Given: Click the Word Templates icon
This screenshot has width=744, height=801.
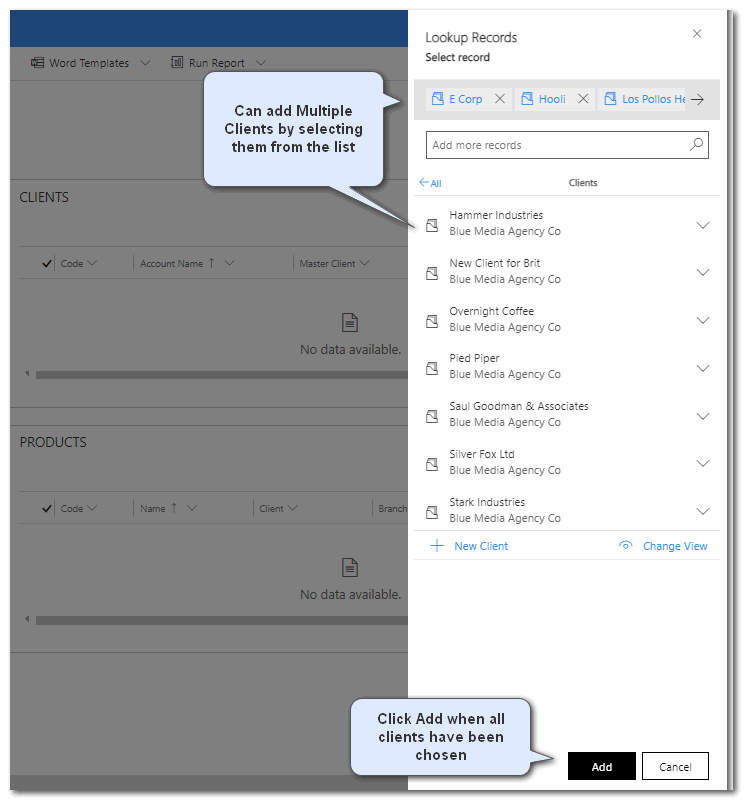Looking at the screenshot, I should click(x=38, y=63).
